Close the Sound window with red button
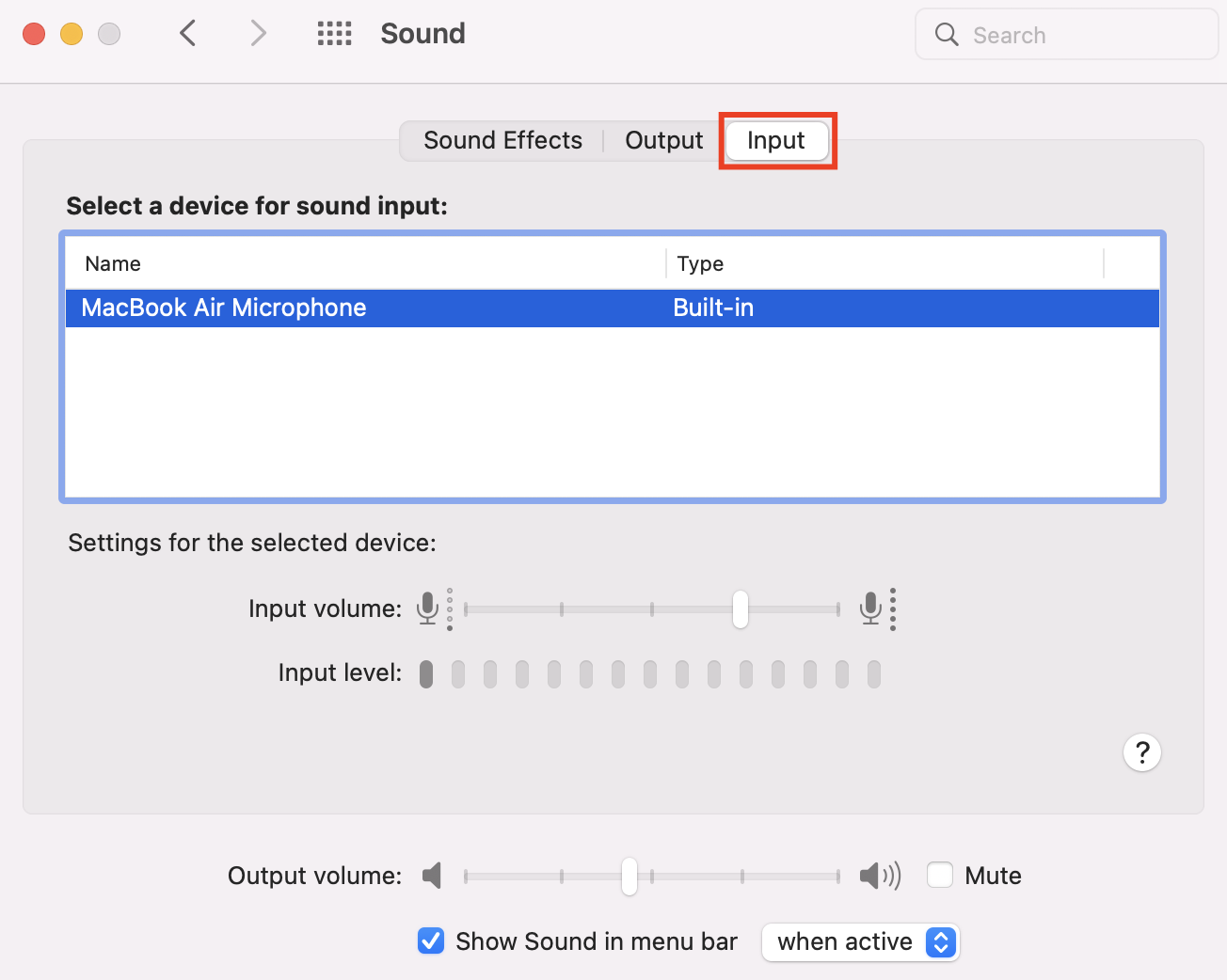Viewport: 1227px width, 980px height. pyautogui.click(x=34, y=34)
